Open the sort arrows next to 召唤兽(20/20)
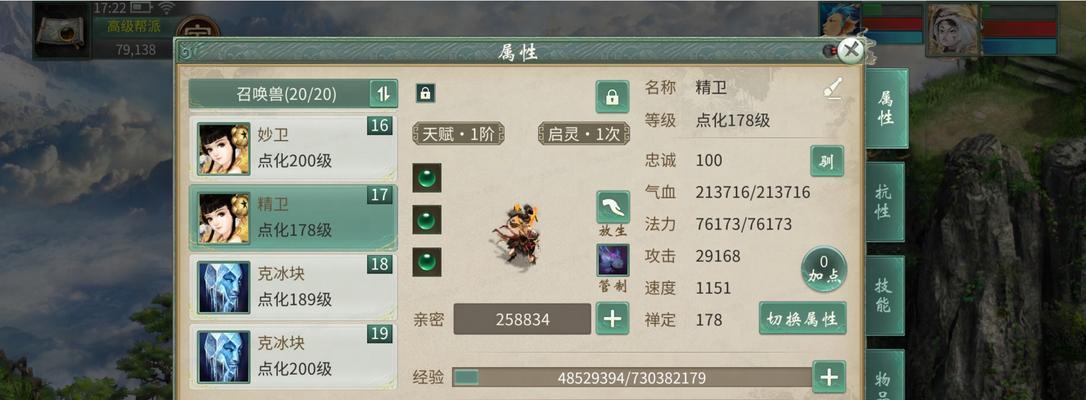This screenshot has width=1086, height=400. click(x=383, y=93)
